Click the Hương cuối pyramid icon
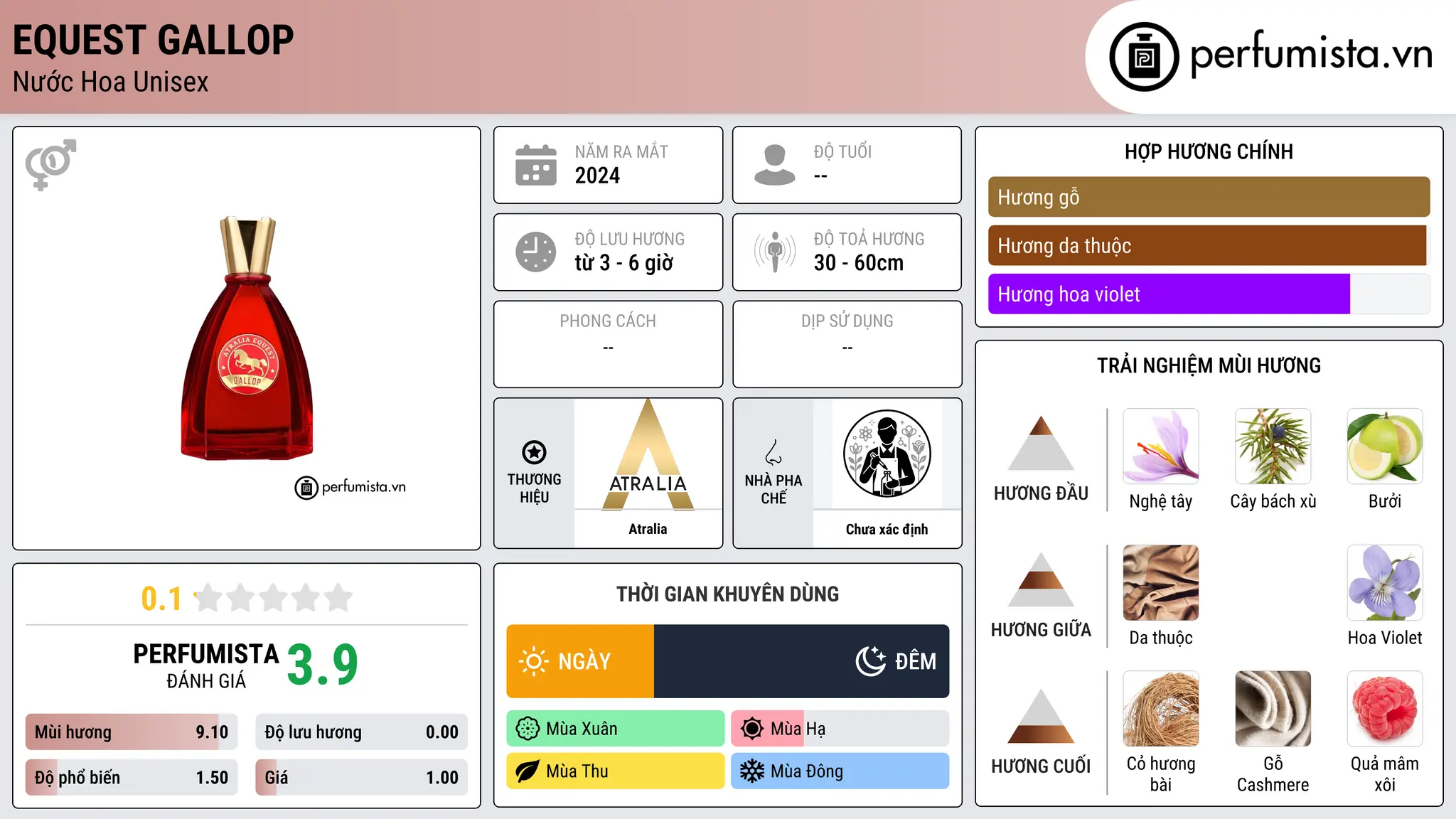1456x819 pixels. 1041,716
